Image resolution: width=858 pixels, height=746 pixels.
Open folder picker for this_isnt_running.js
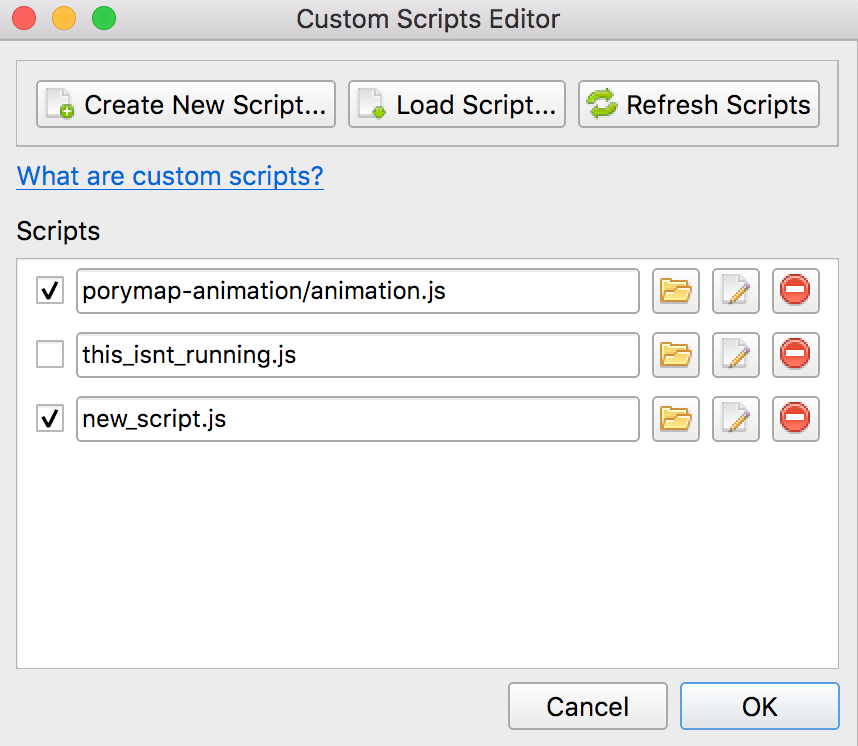pyautogui.click(x=675, y=355)
